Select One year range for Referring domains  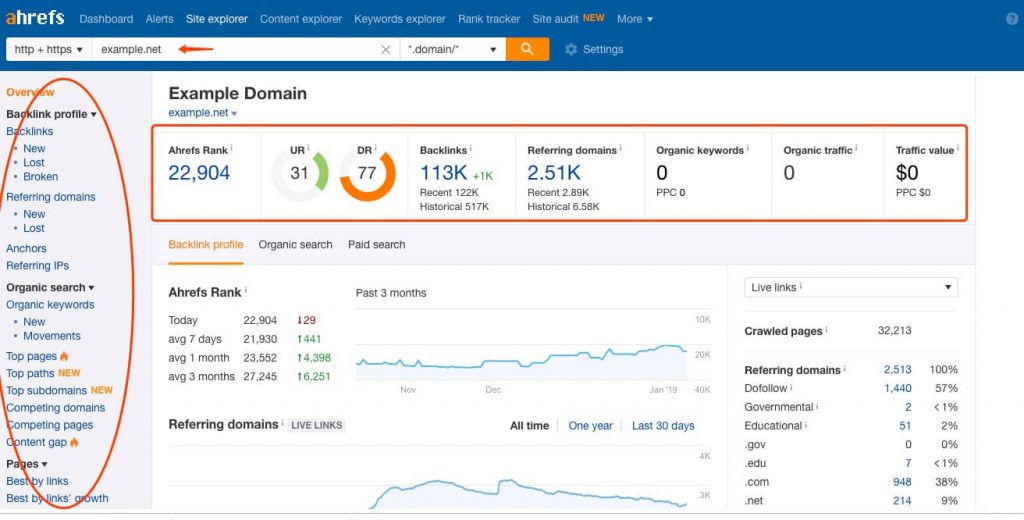point(590,426)
